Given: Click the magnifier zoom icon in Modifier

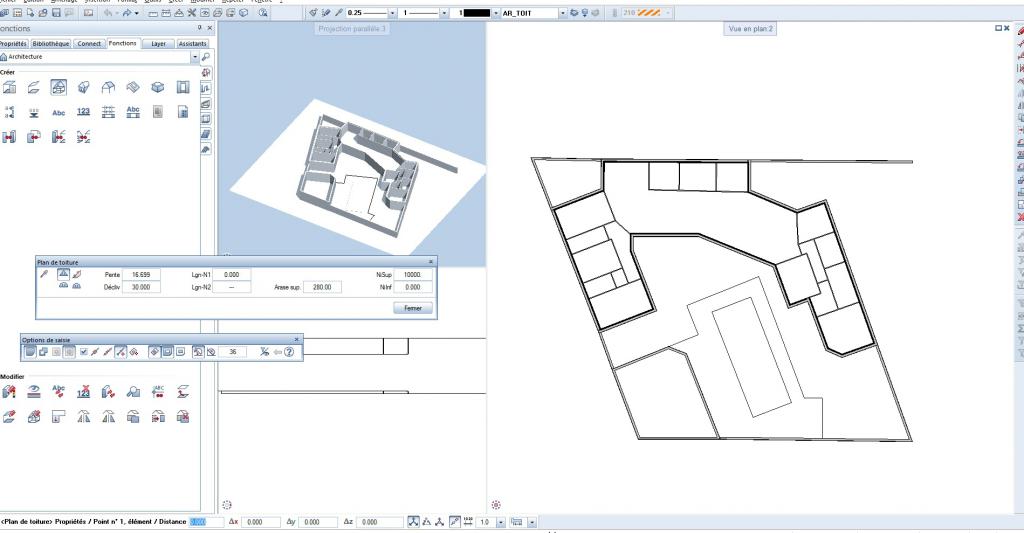Looking at the screenshot, I should point(133,391).
